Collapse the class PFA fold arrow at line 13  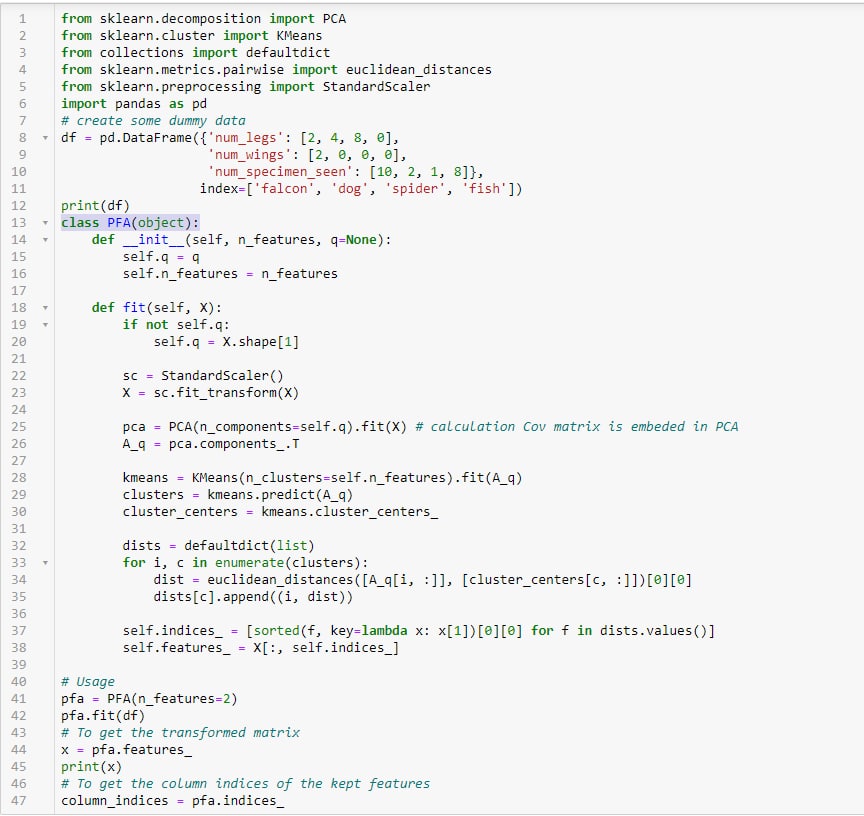click(x=45, y=223)
